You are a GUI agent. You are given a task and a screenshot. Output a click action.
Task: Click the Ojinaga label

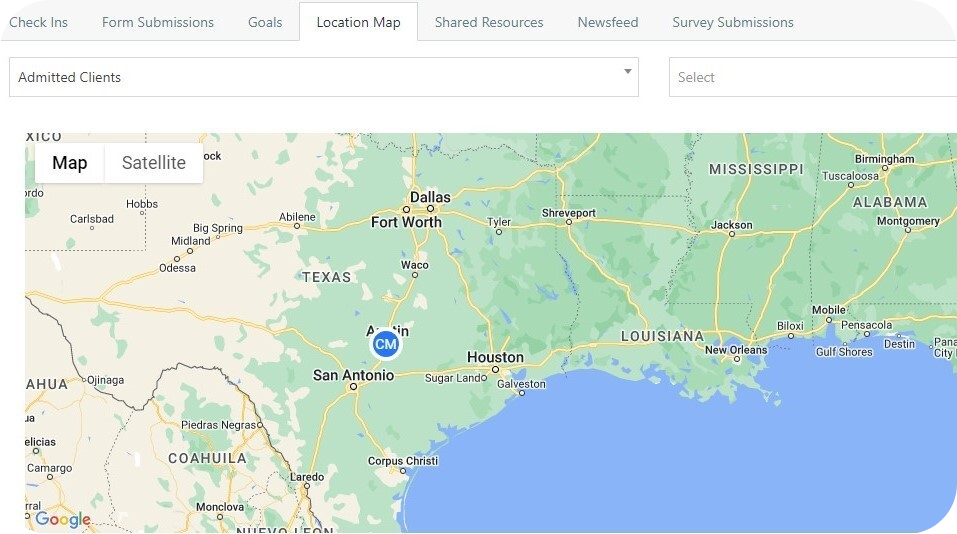point(106,380)
